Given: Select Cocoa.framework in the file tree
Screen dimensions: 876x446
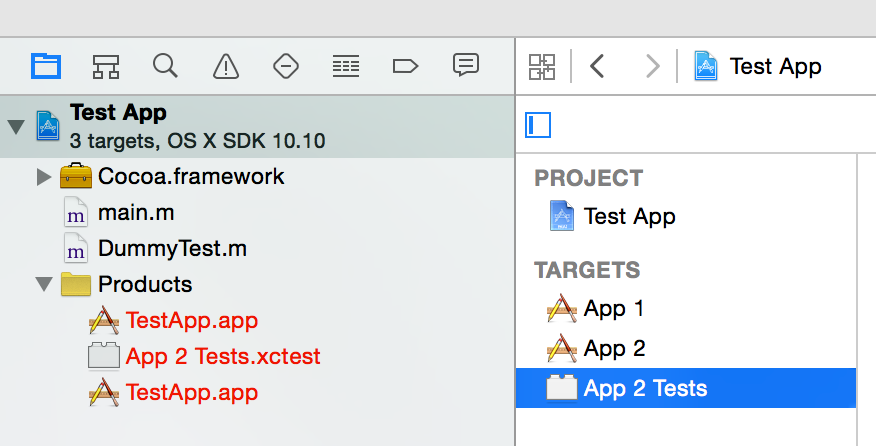Looking at the screenshot, I should [x=191, y=177].
